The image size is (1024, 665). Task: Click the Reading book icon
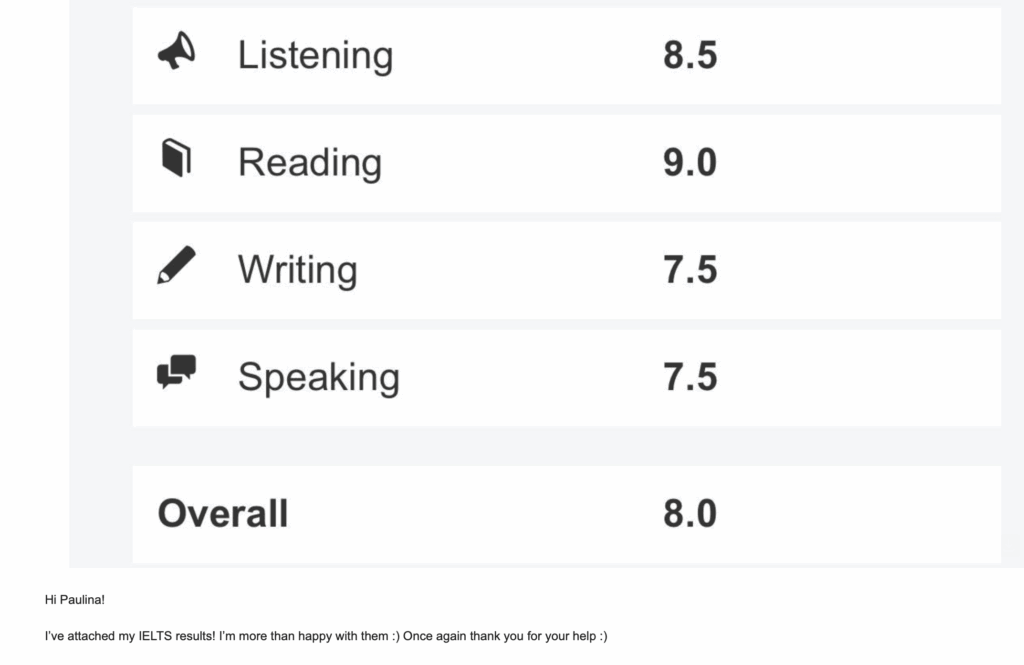176,158
